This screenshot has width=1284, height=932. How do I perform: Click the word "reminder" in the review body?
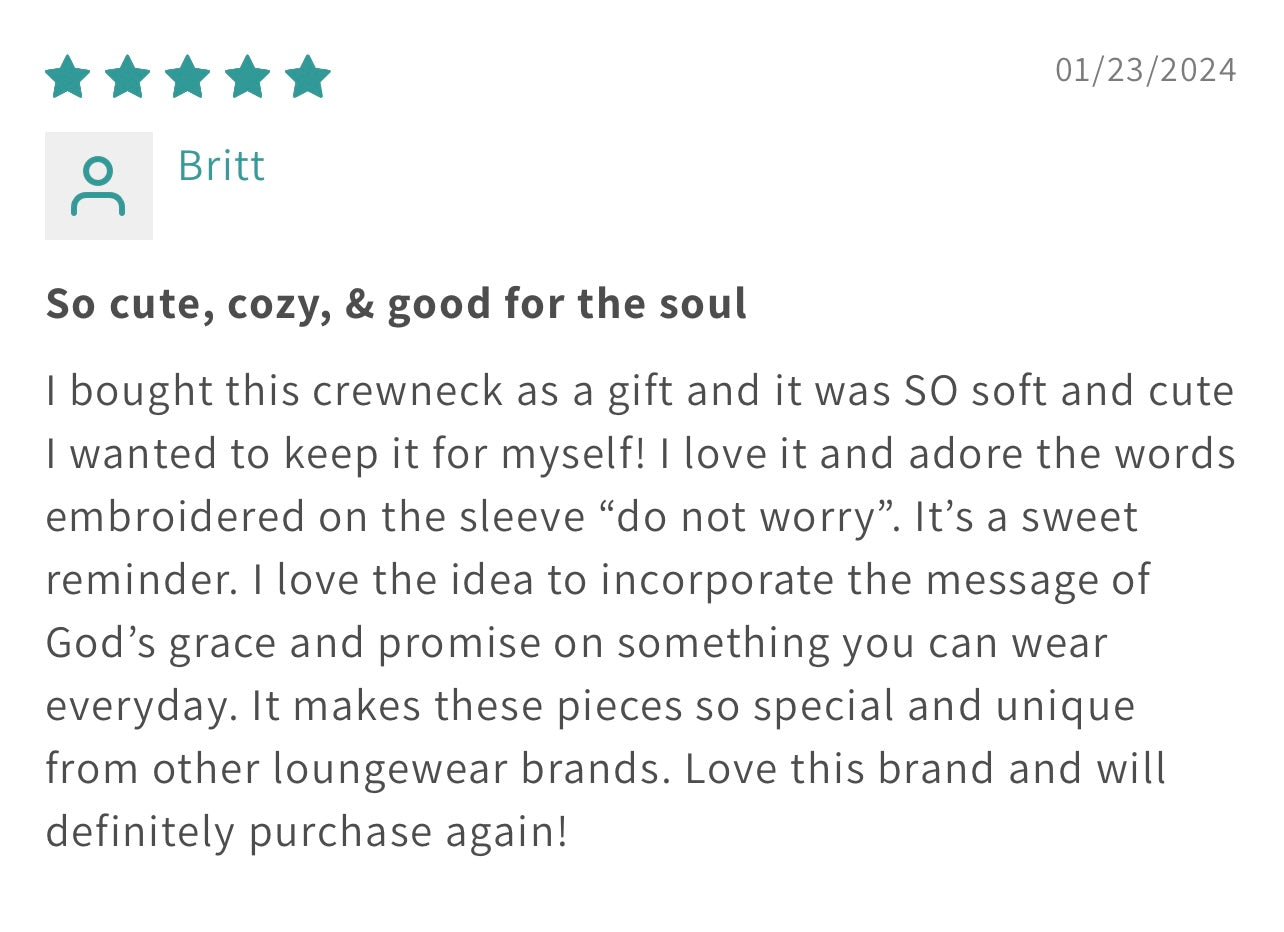(x=137, y=580)
